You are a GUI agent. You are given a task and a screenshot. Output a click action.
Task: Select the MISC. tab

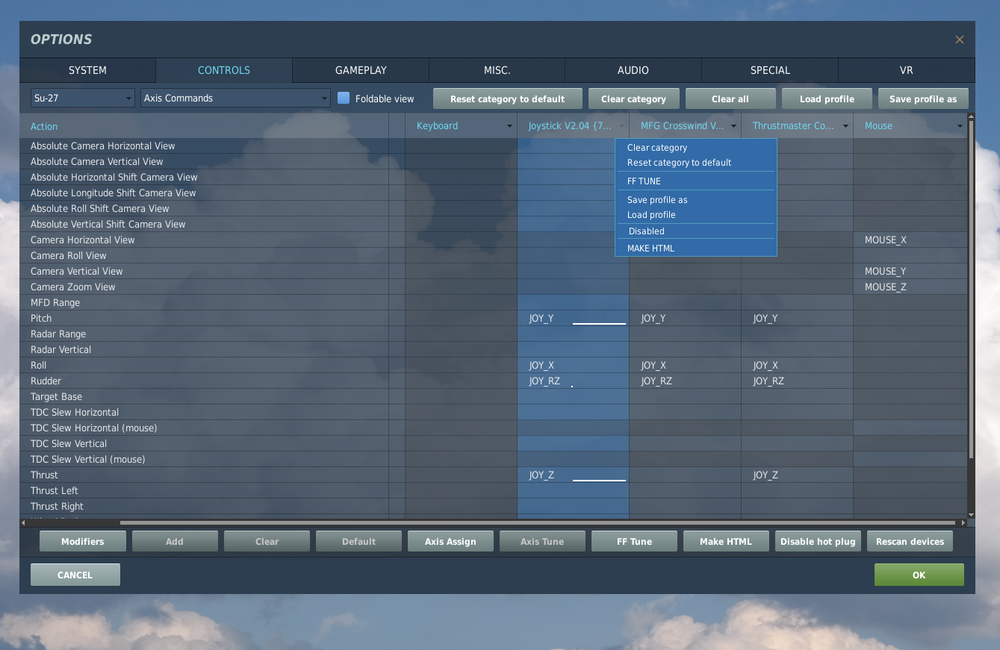click(497, 70)
